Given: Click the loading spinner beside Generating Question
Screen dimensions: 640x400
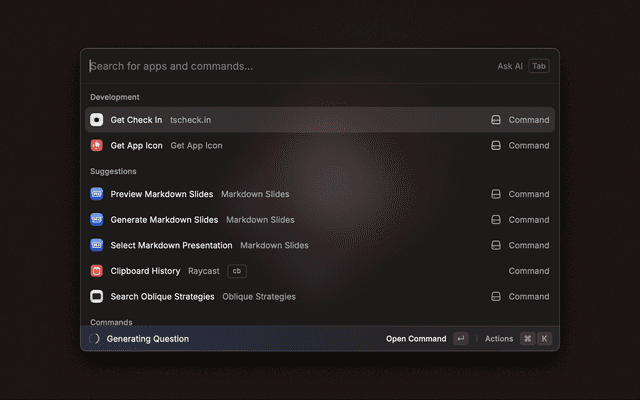Looking at the screenshot, I should tap(94, 339).
